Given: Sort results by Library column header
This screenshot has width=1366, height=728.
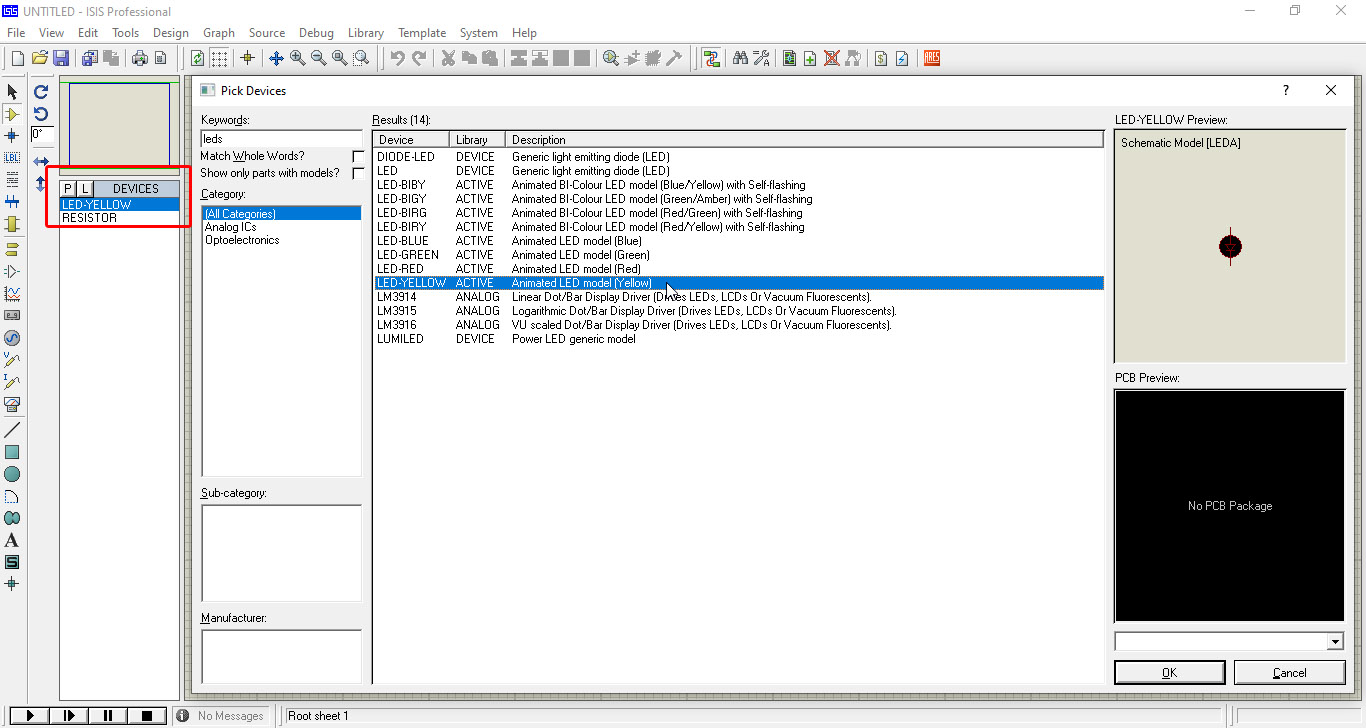Looking at the screenshot, I should (x=476, y=140).
